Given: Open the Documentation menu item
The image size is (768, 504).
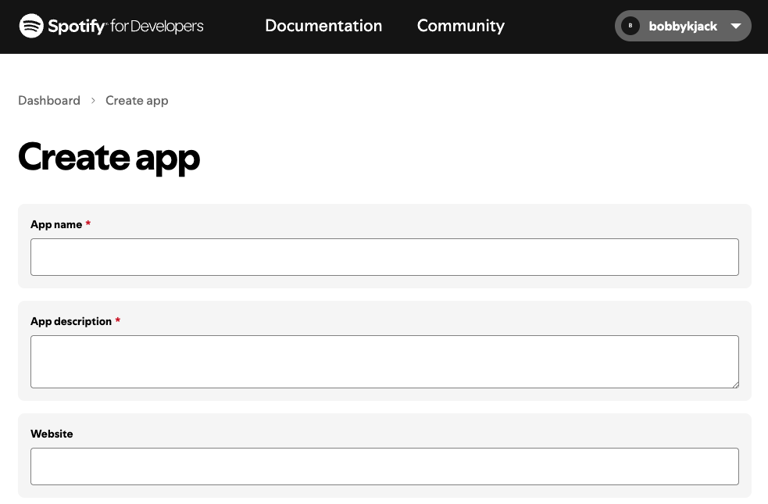Looking at the screenshot, I should [323, 26].
